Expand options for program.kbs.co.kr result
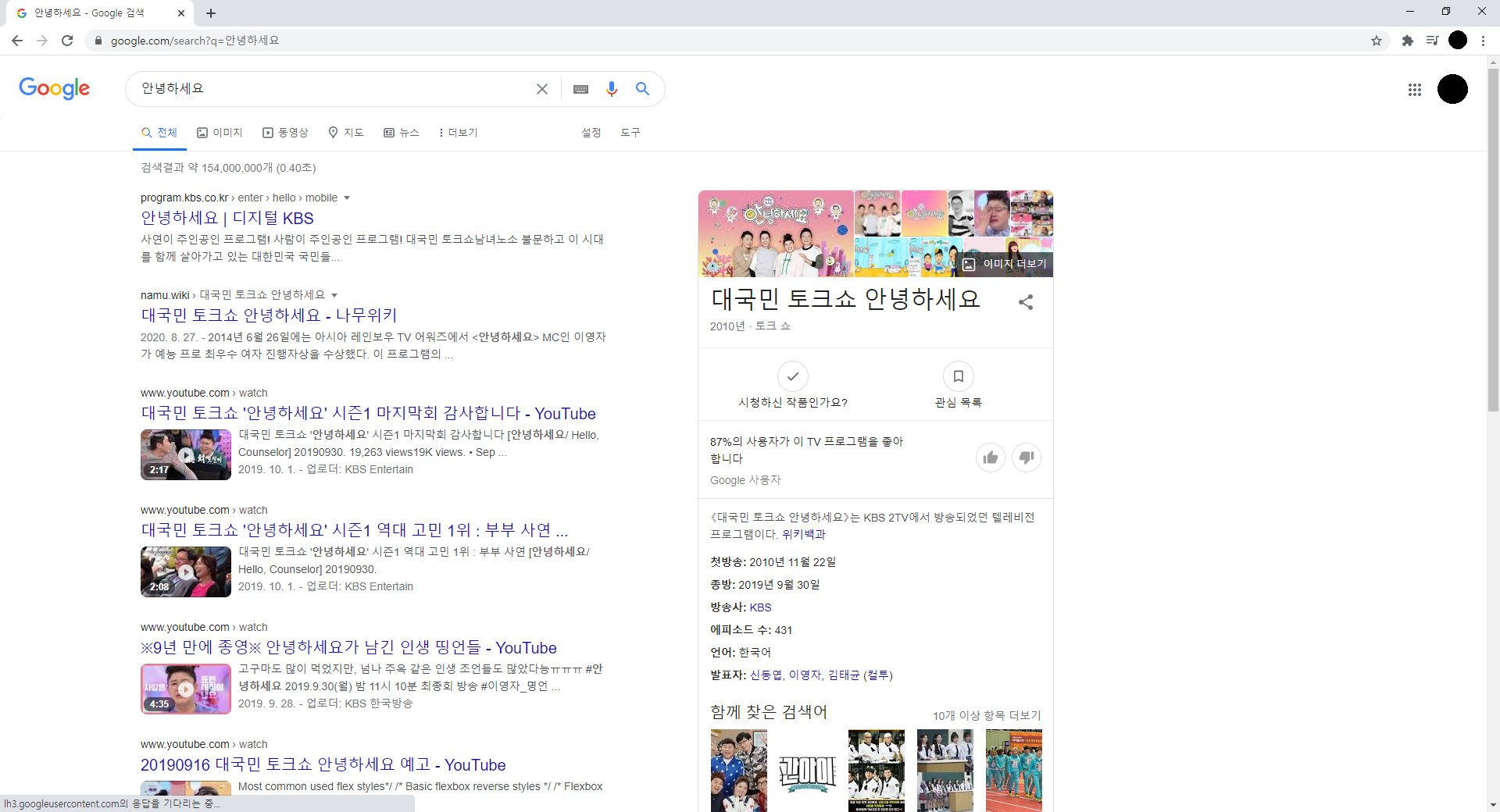This screenshot has width=1500, height=812. [347, 198]
